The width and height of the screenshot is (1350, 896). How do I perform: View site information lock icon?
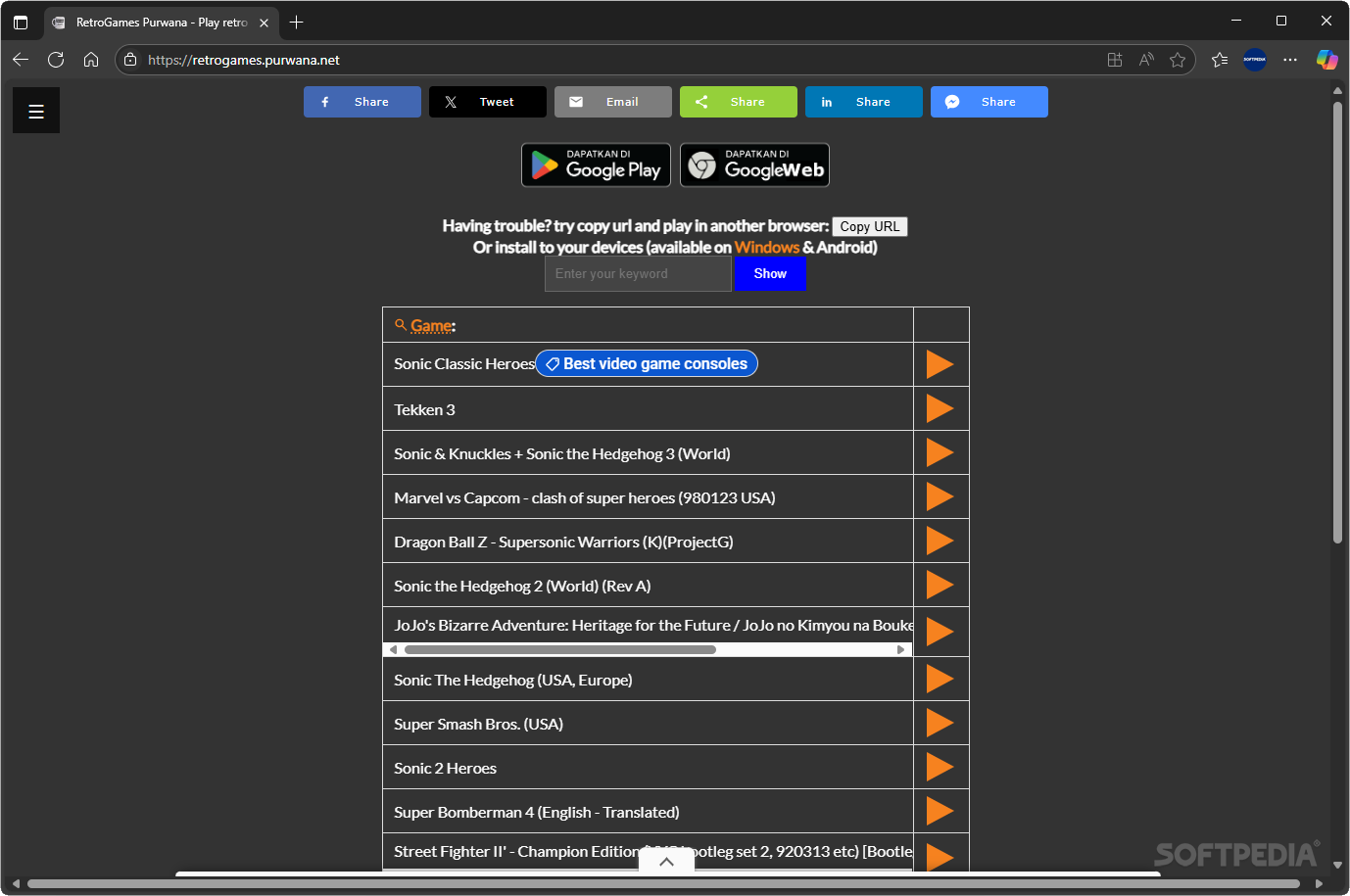[x=130, y=60]
